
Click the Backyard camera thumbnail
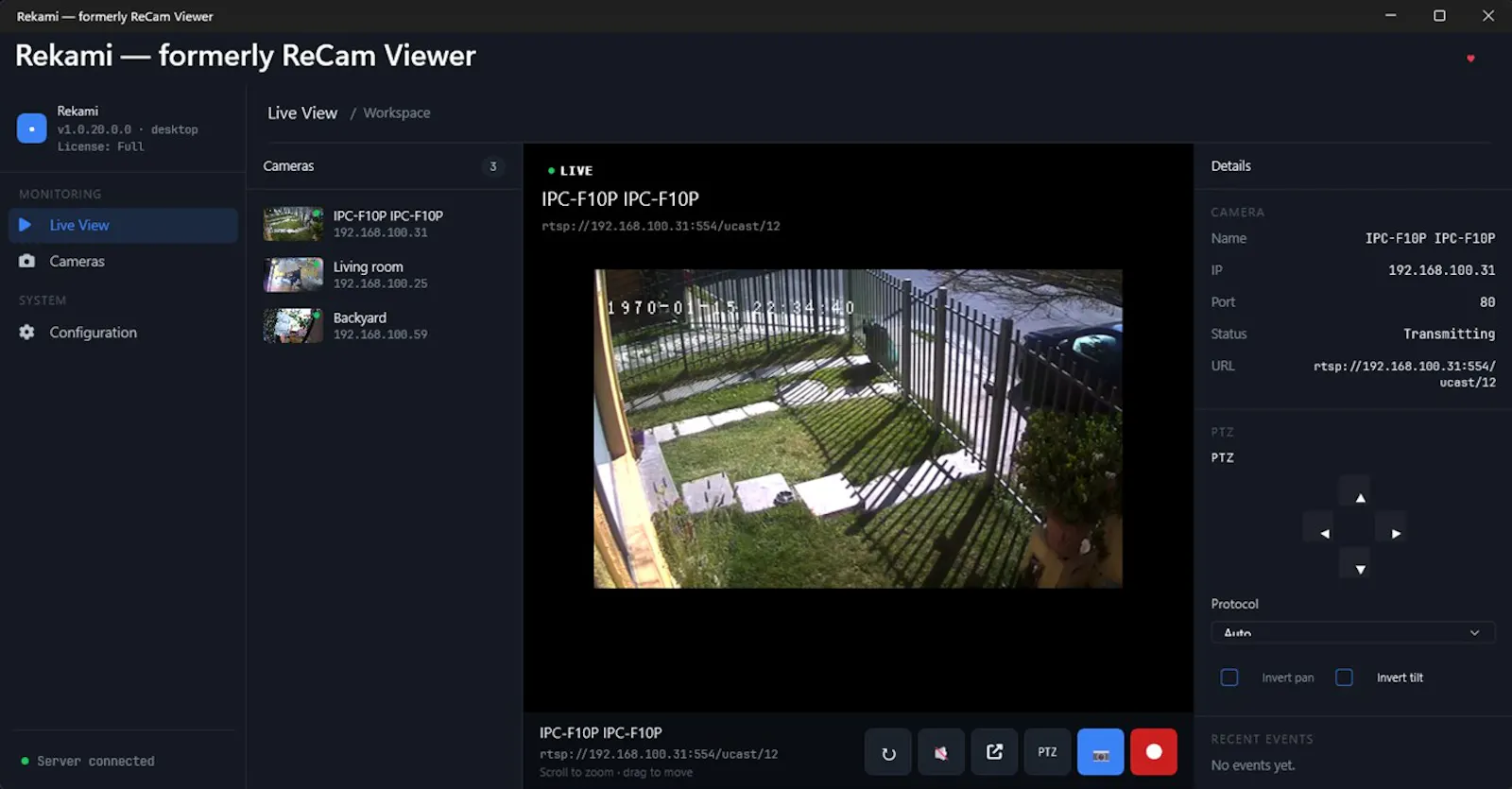click(293, 326)
